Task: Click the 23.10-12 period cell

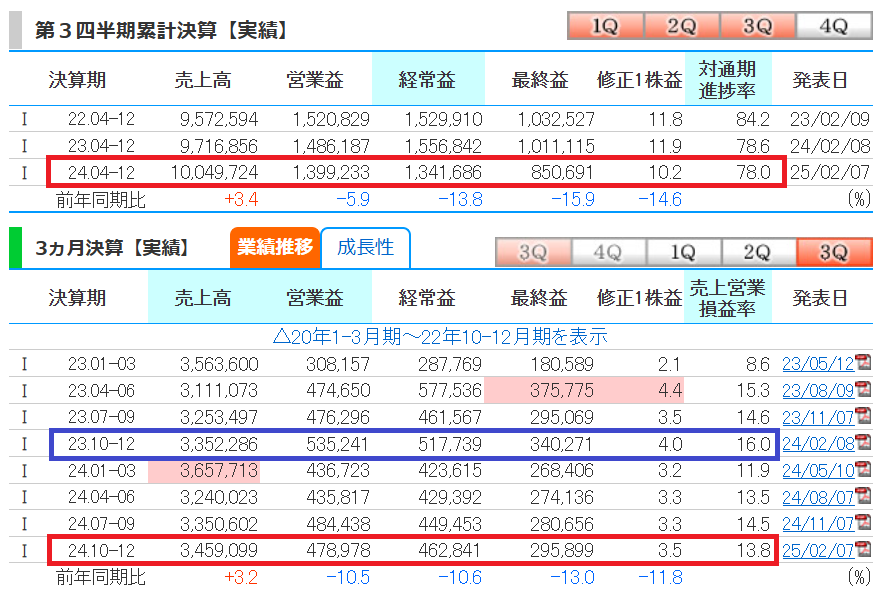Action: (101, 444)
